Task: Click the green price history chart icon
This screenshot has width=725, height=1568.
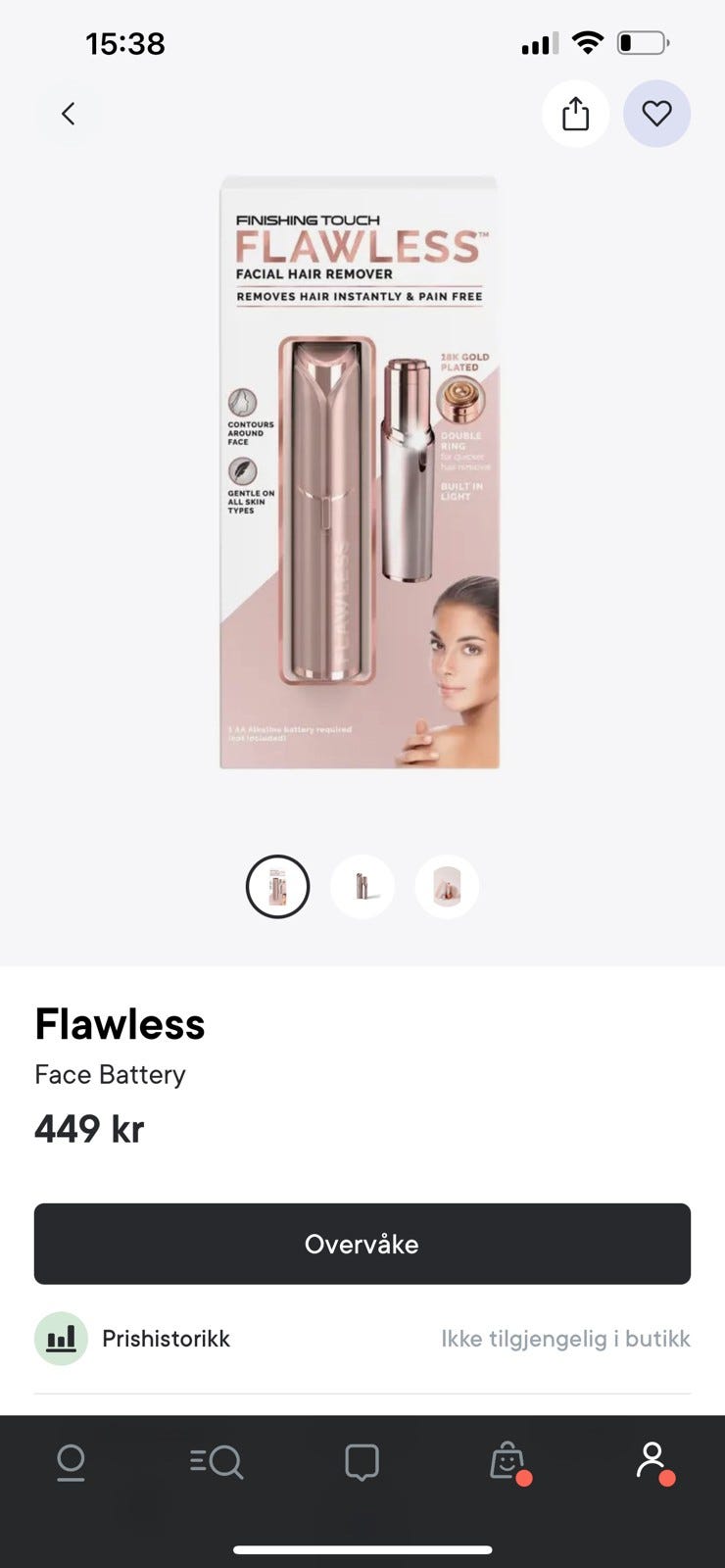Action: click(x=61, y=1339)
